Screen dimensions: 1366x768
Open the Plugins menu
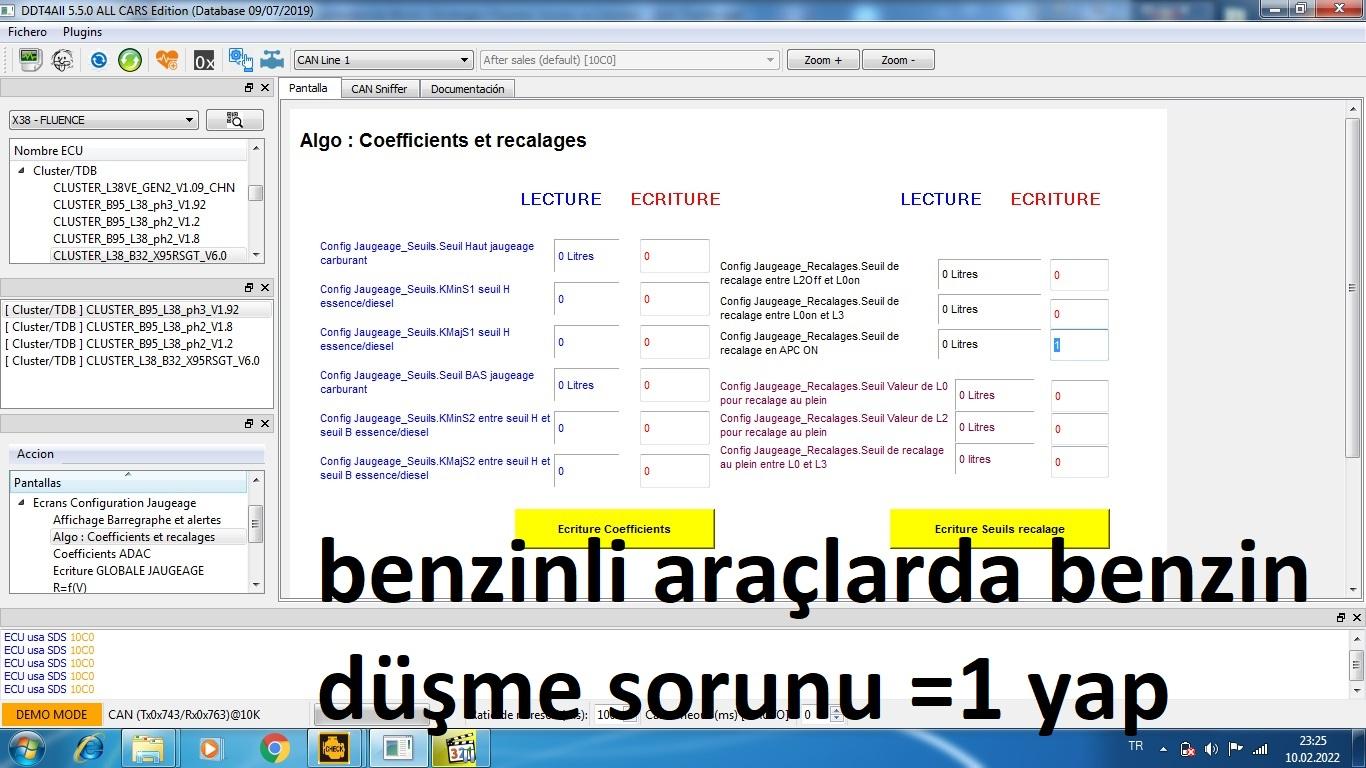[82, 32]
